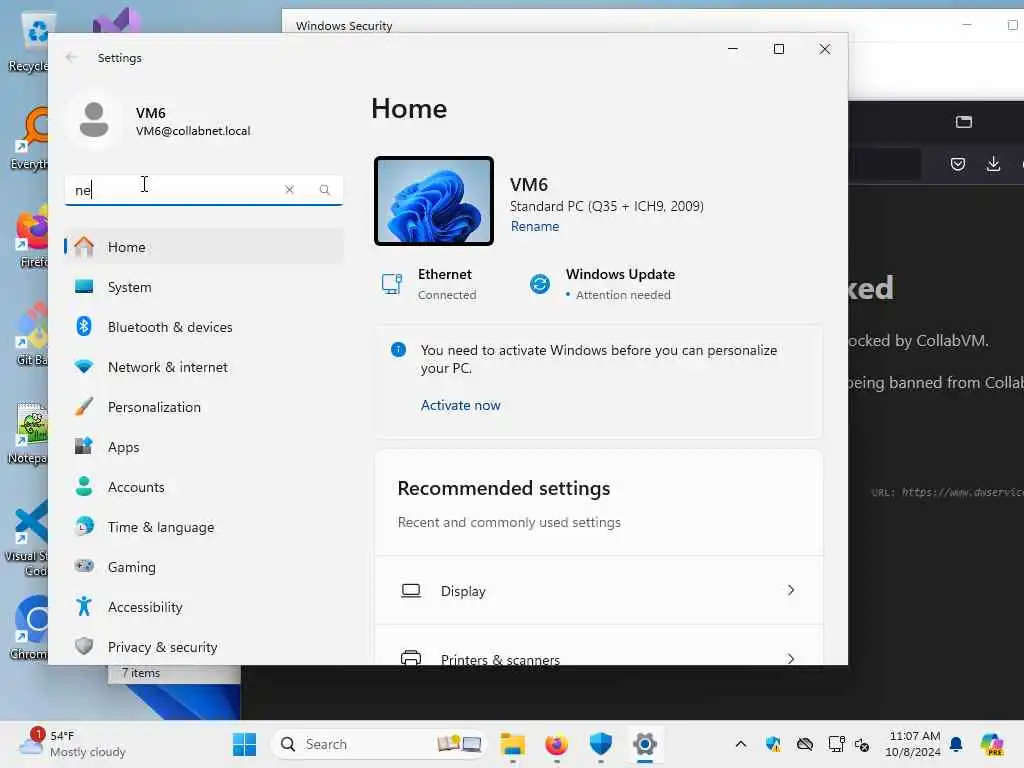Click the Windows Update sync icon

tap(540, 284)
